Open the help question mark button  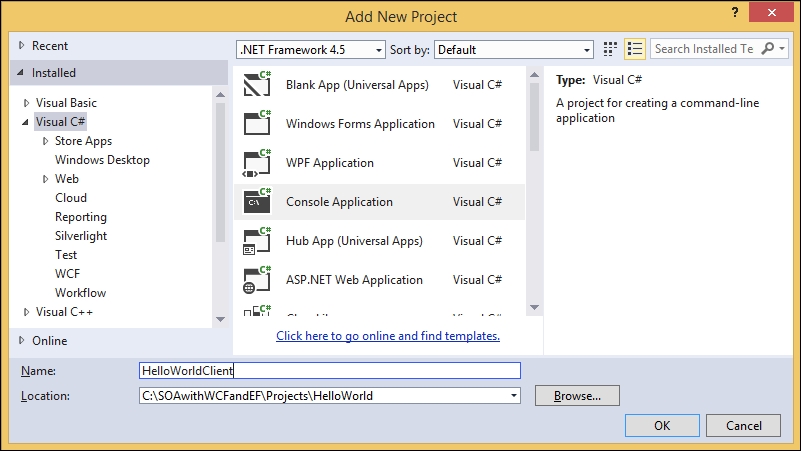[x=735, y=12]
